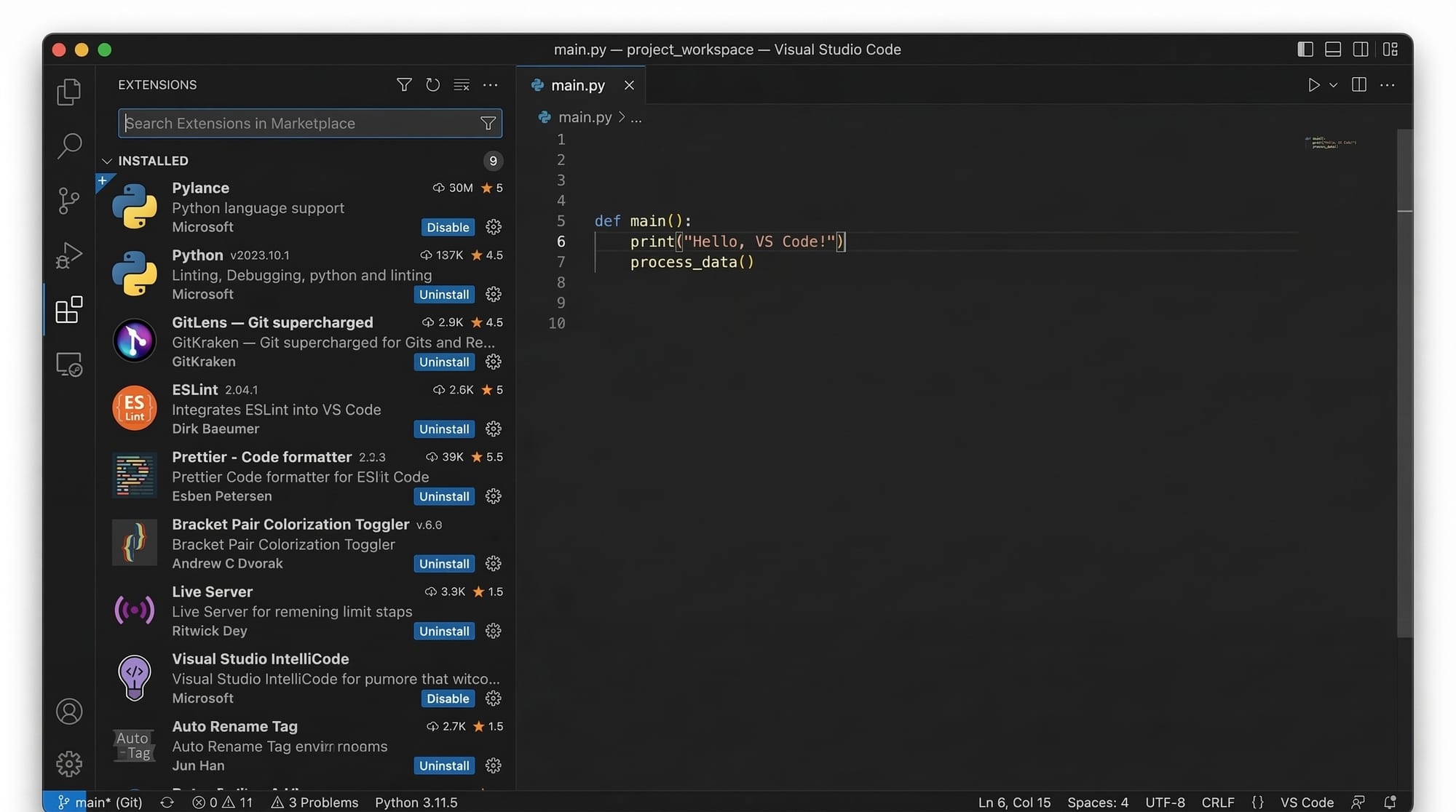Uninstall the Live Server extension
Screen dimensions: 1456x812
(x=444, y=631)
